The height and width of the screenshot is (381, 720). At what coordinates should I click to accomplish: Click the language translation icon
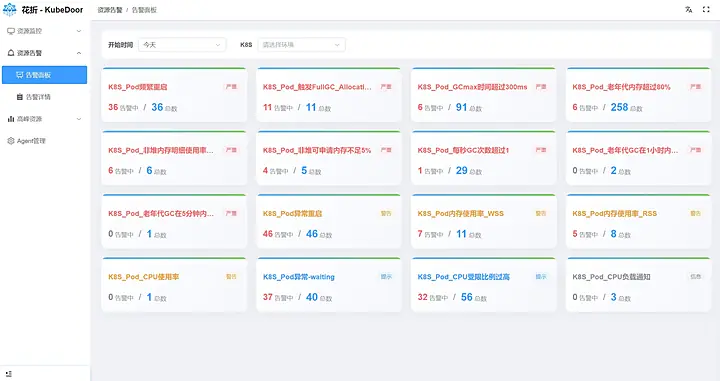point(688,10)
